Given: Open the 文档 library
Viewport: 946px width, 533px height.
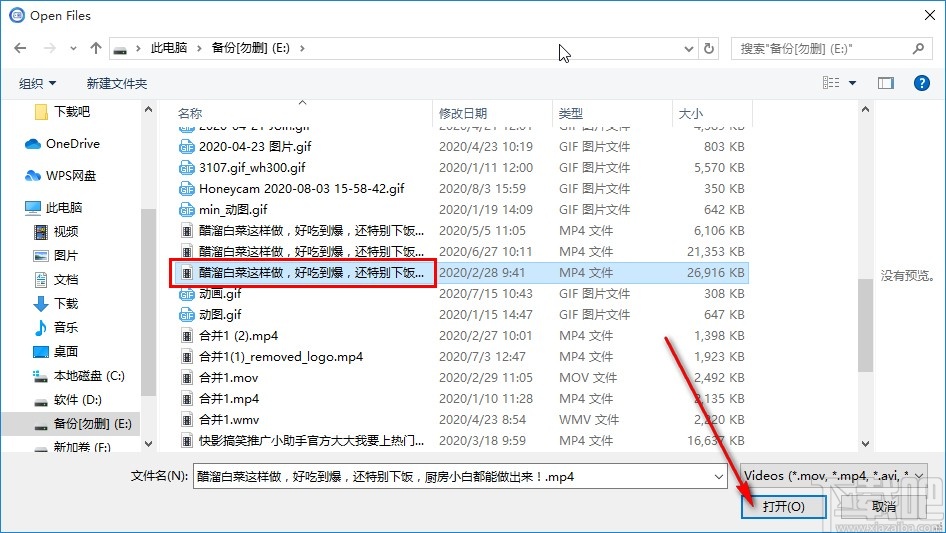Looking at the screenshot, I should [56, 279].
